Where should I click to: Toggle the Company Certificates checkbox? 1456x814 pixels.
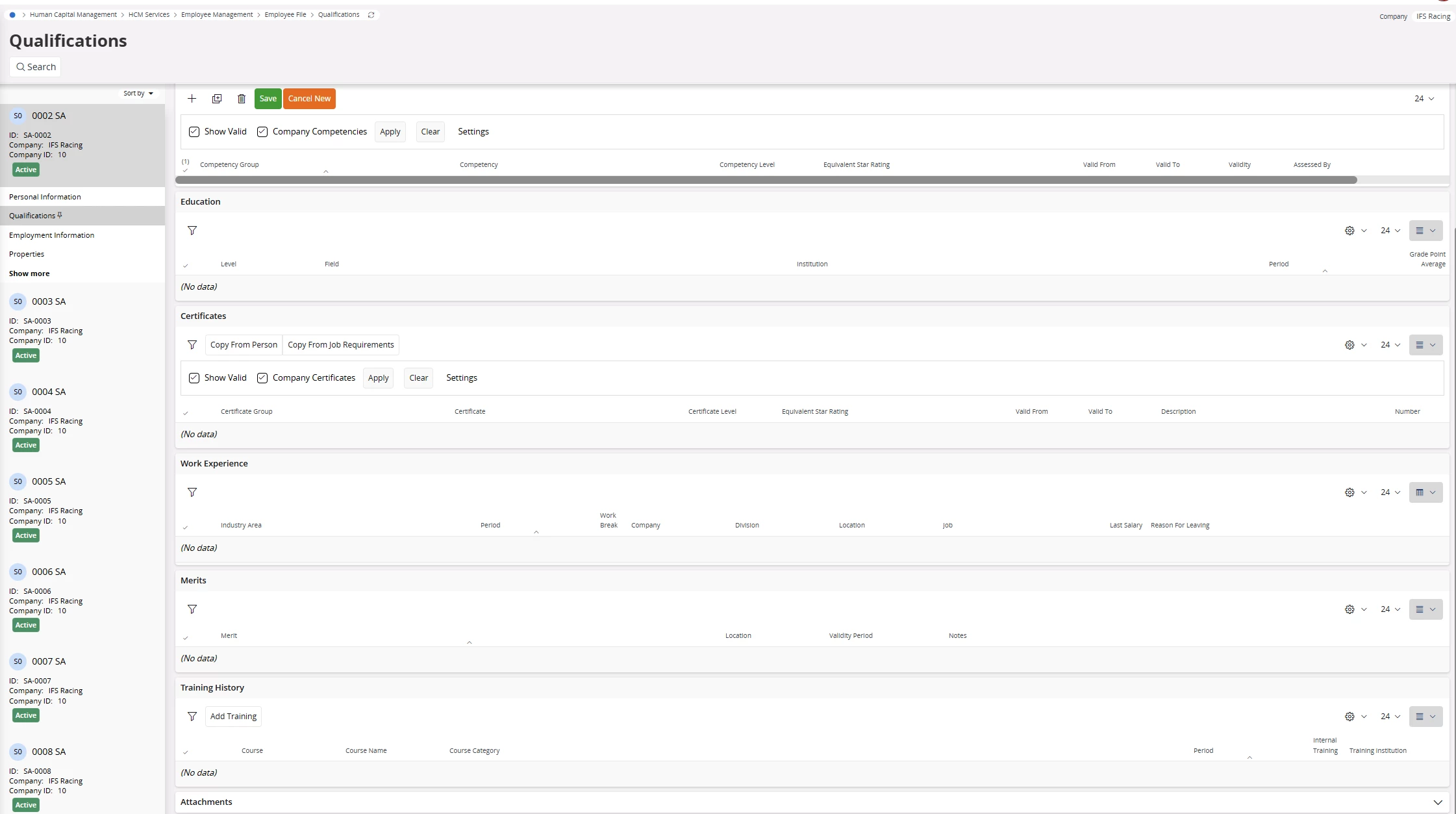click(x=262, y=378)
